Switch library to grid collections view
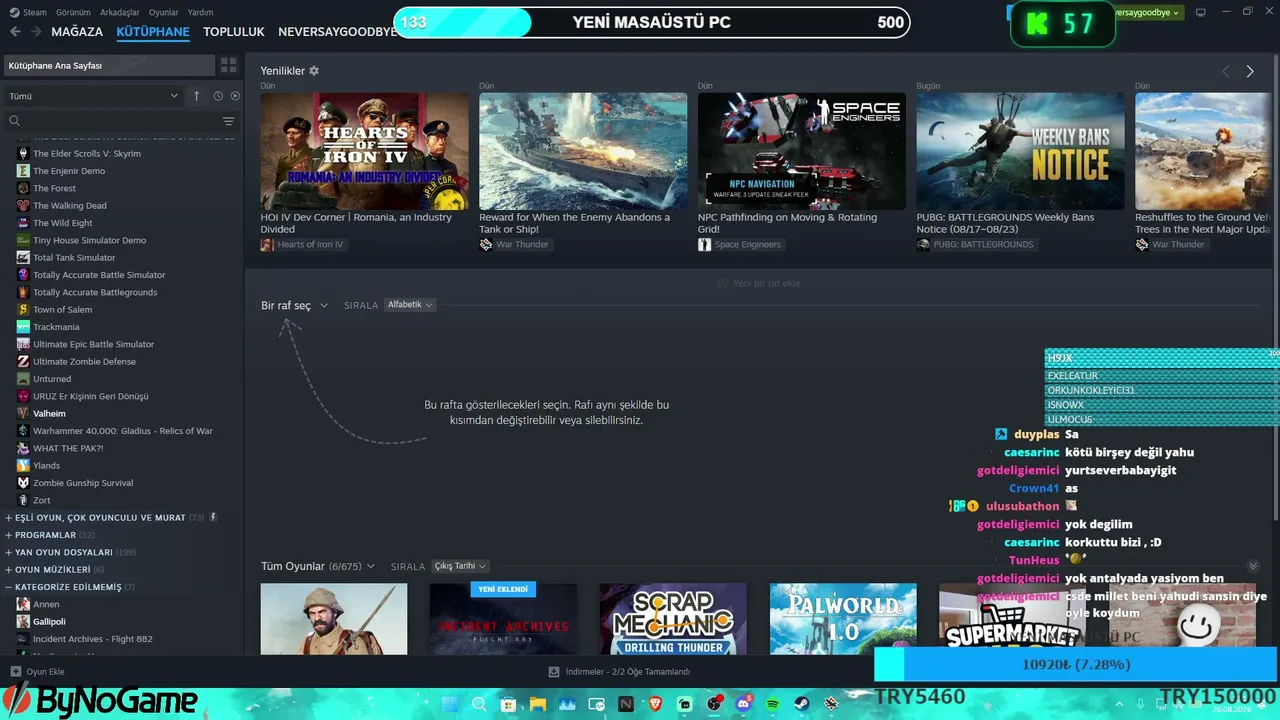 (229, 65)
